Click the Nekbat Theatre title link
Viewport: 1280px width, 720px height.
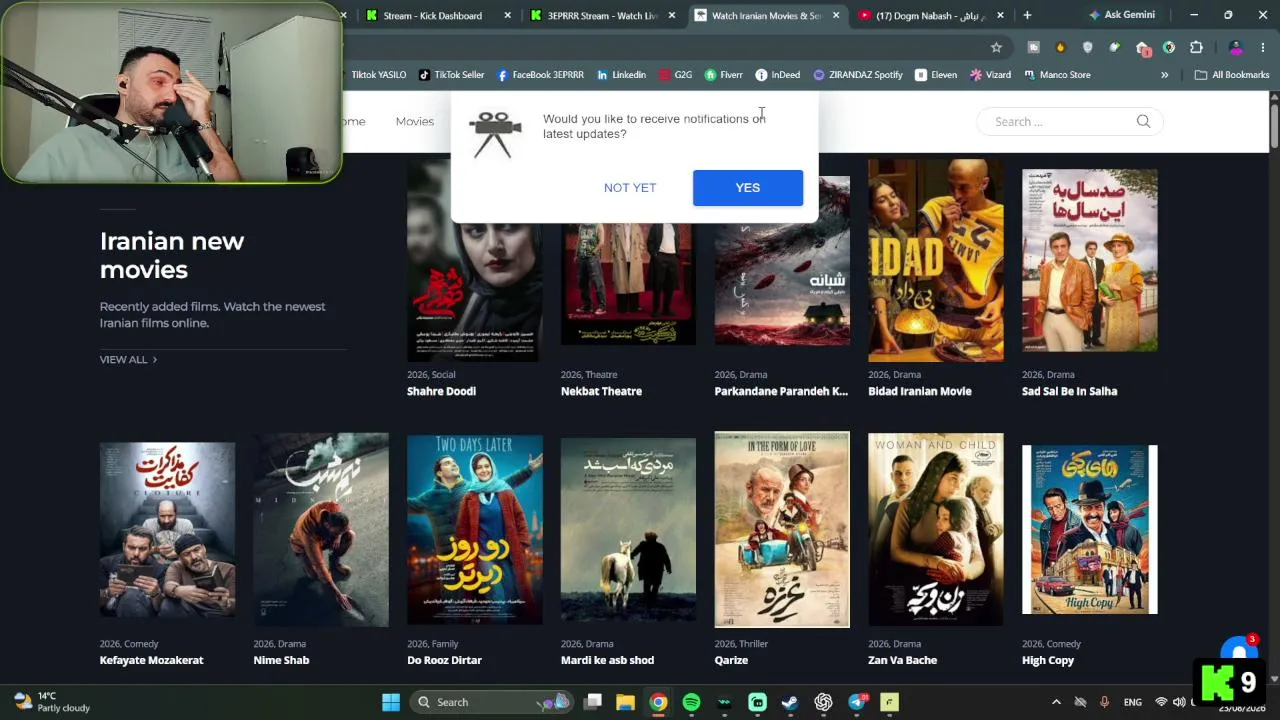tap(601, 391)
